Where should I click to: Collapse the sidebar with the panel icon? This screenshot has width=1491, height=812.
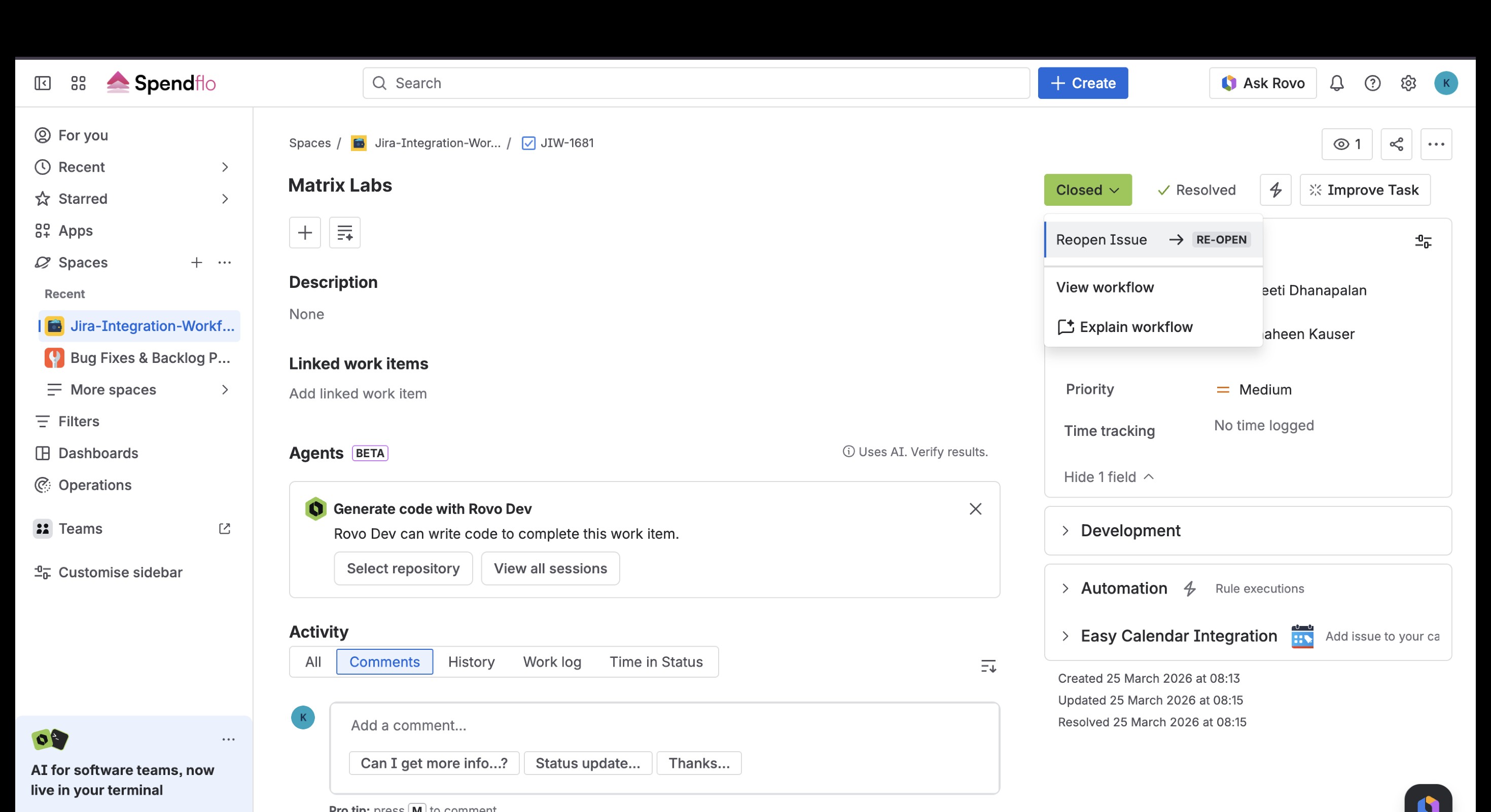tap(42, 83)
